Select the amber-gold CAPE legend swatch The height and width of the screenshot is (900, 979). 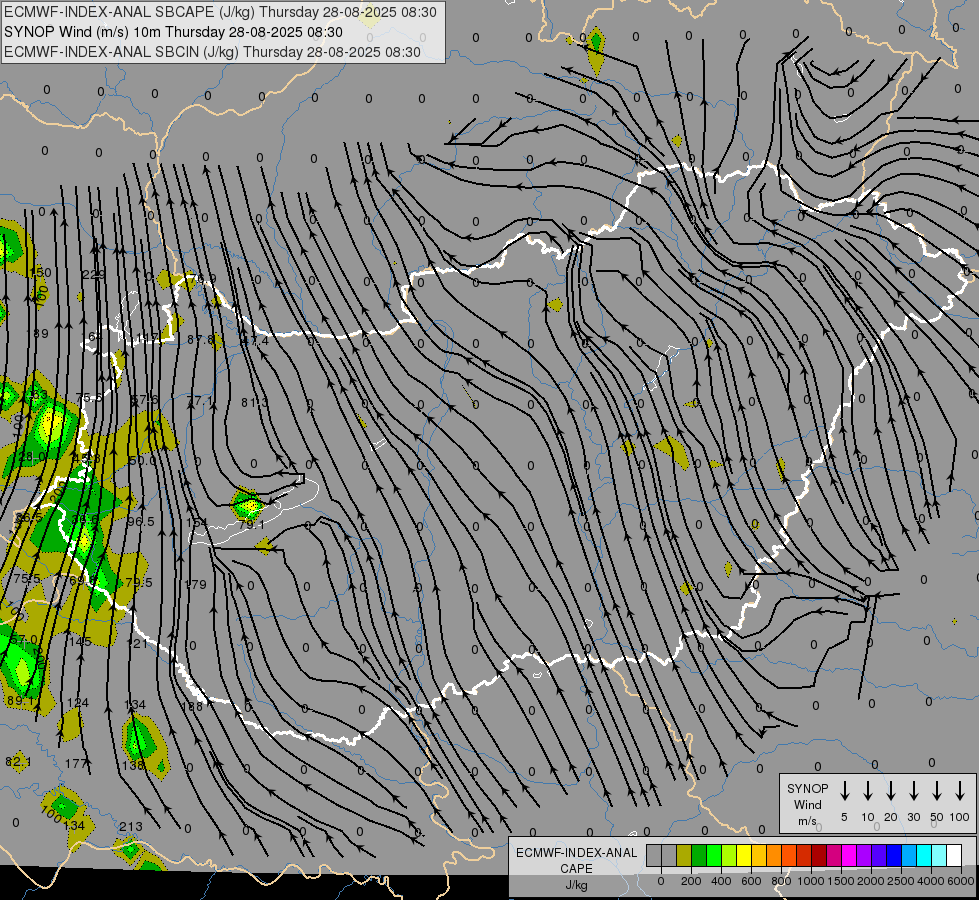pyautogui.click(x=759, y=855)
